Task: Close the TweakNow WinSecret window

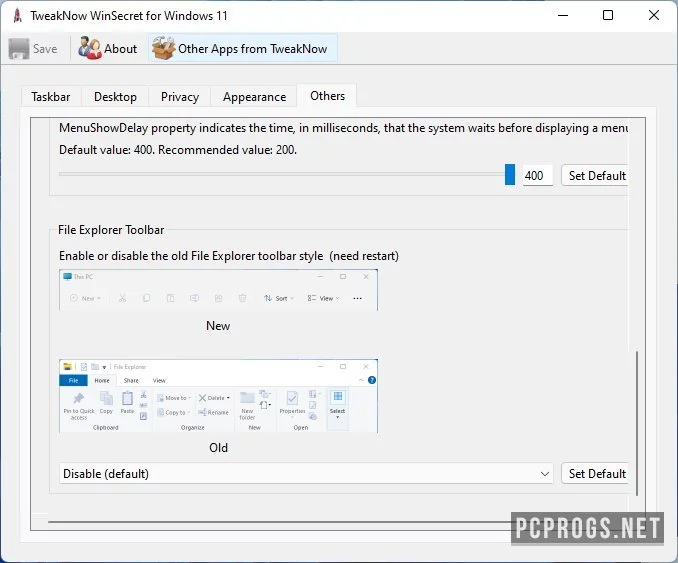Action: point(653,16)
